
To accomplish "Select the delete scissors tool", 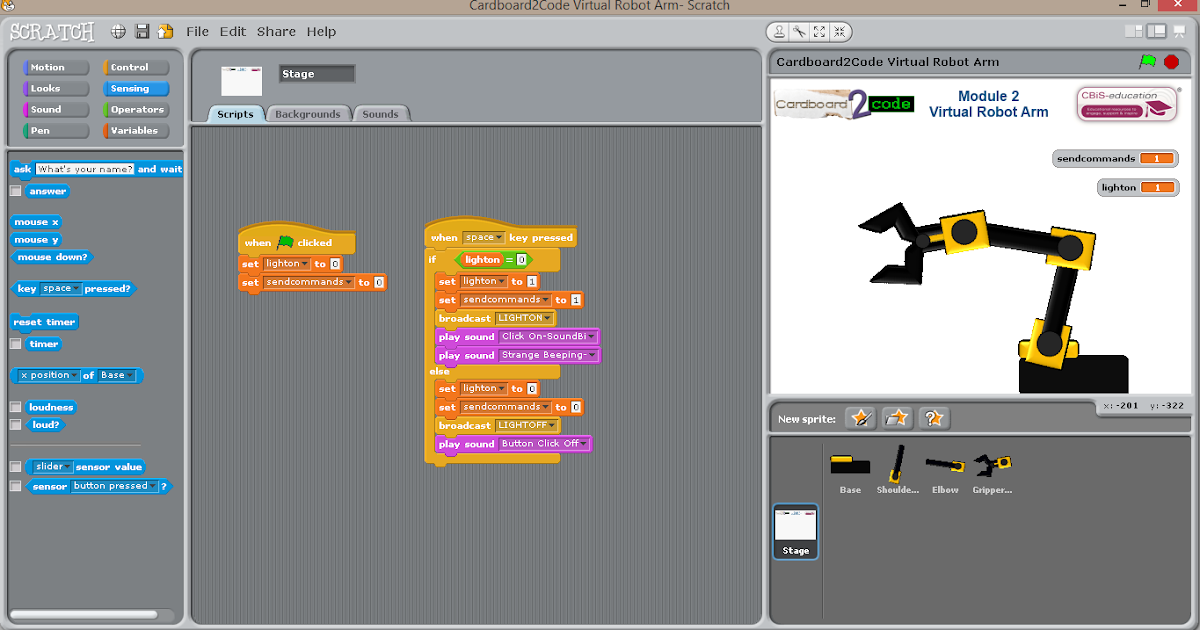I will coord(800,31).
